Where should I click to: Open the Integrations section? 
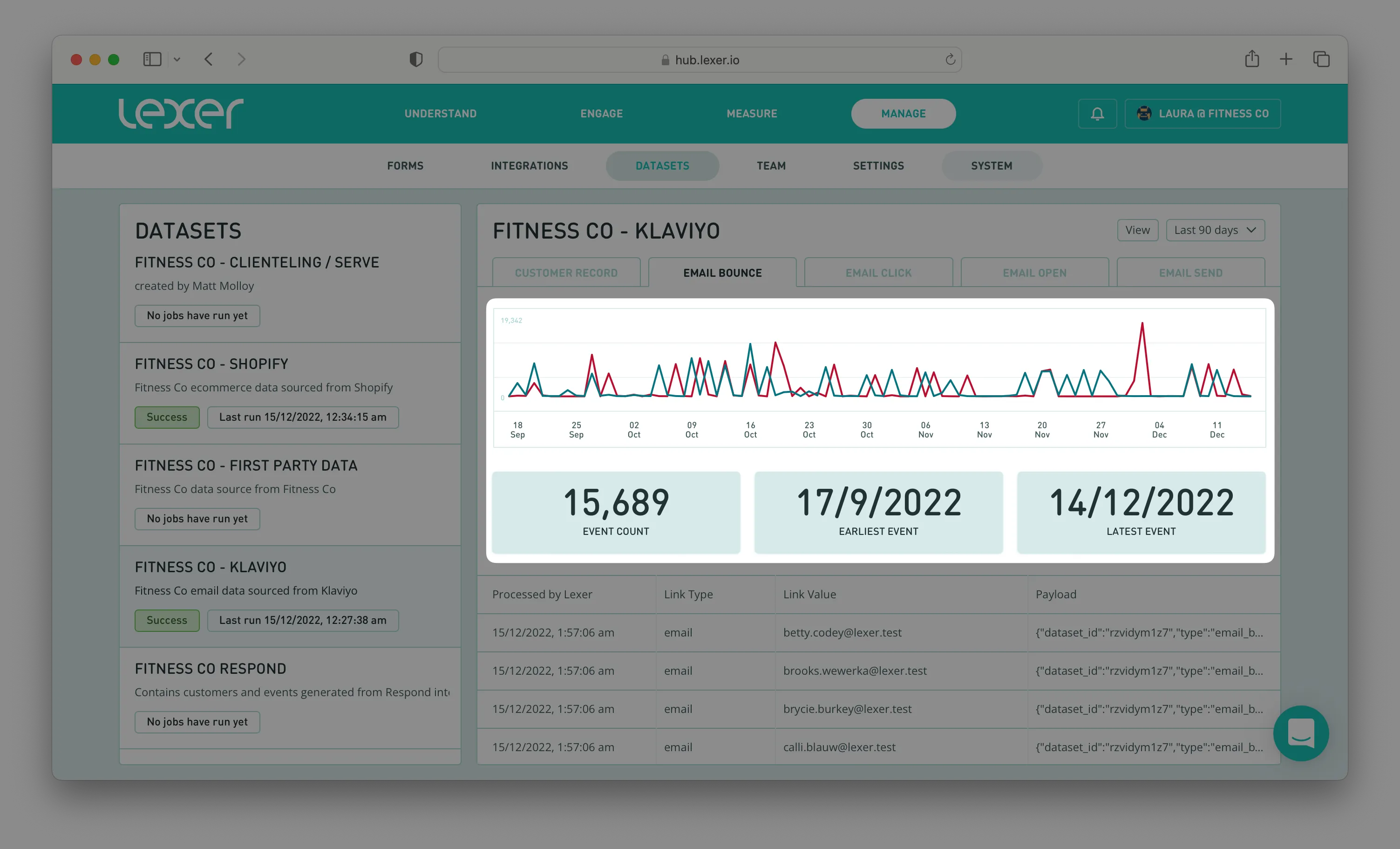tap(529, 166)
